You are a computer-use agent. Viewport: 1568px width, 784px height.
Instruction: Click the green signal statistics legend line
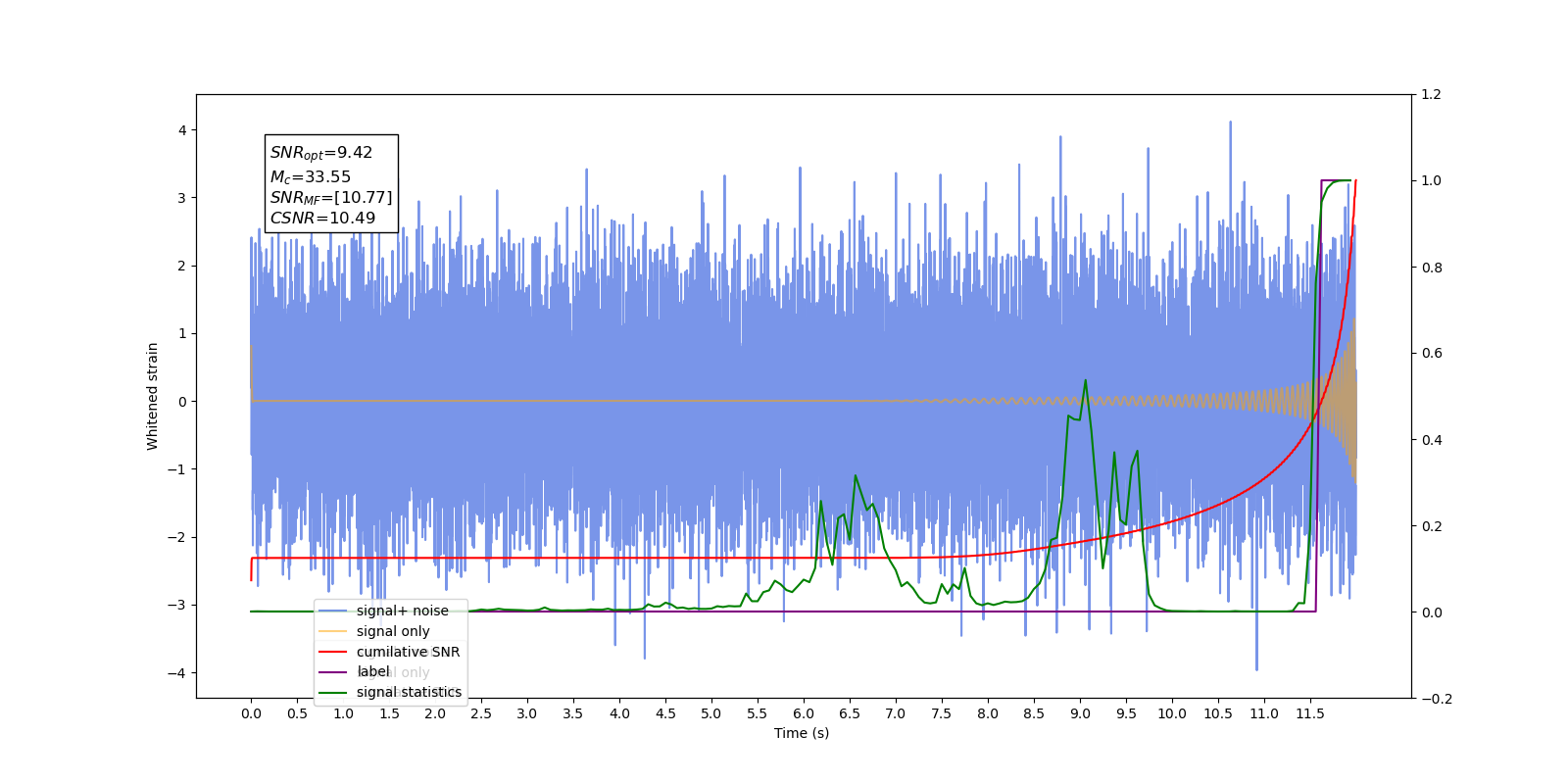coord(333,693)
